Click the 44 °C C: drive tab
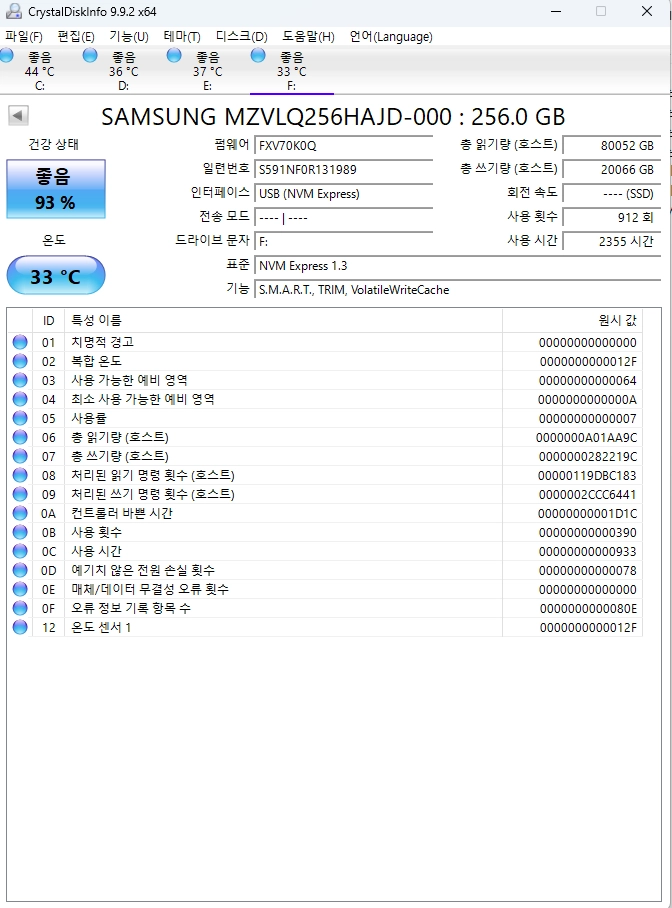 40,71
